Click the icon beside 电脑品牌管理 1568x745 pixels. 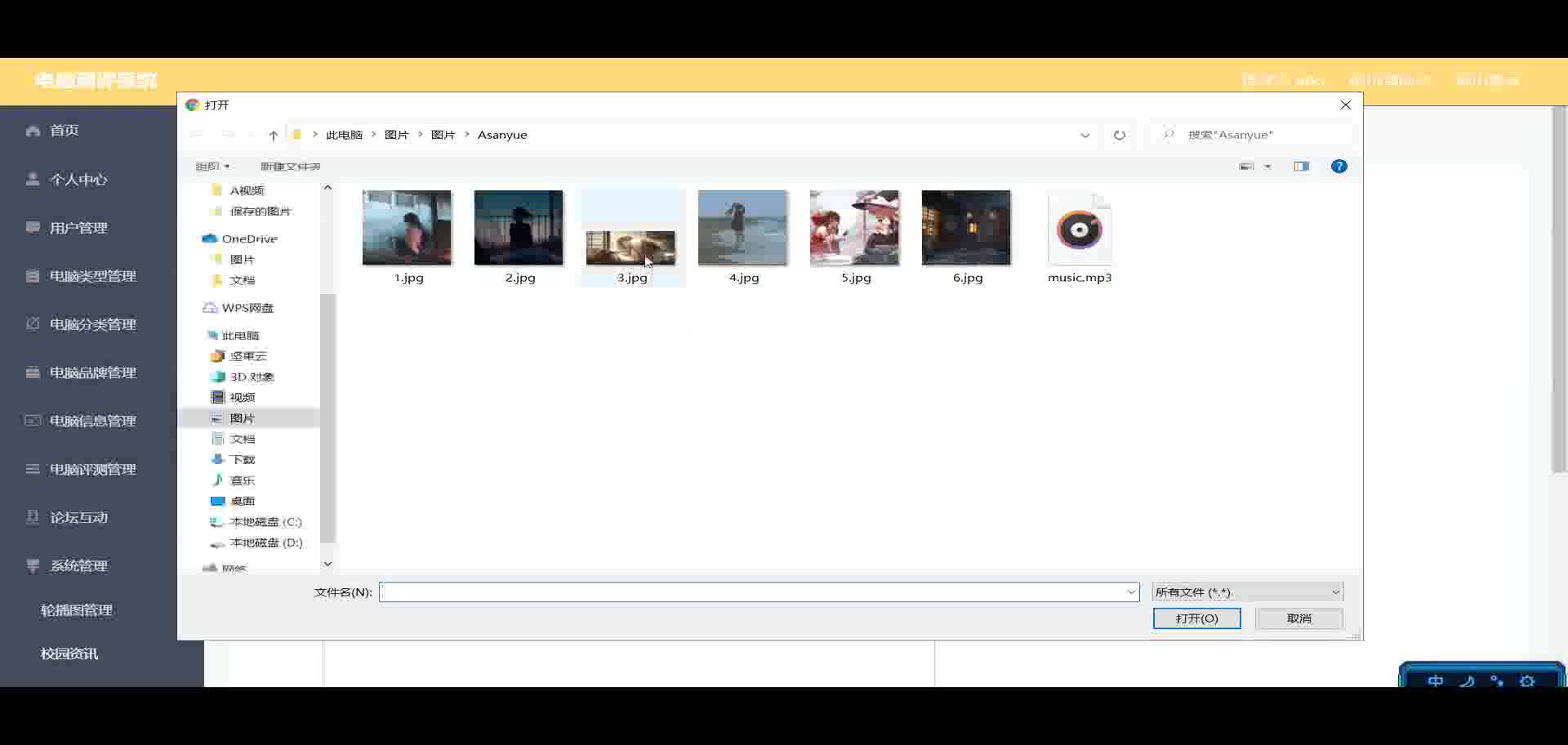click(33, 372)
